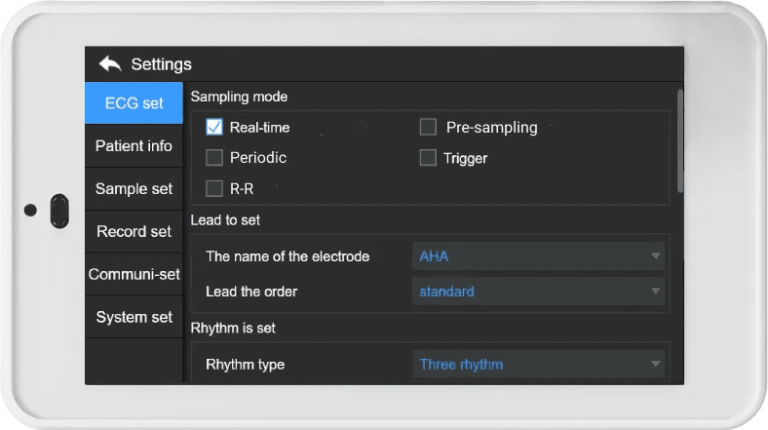Tick the Periodic sampling checkbox
768x430 pixels.
pos(214,157)
